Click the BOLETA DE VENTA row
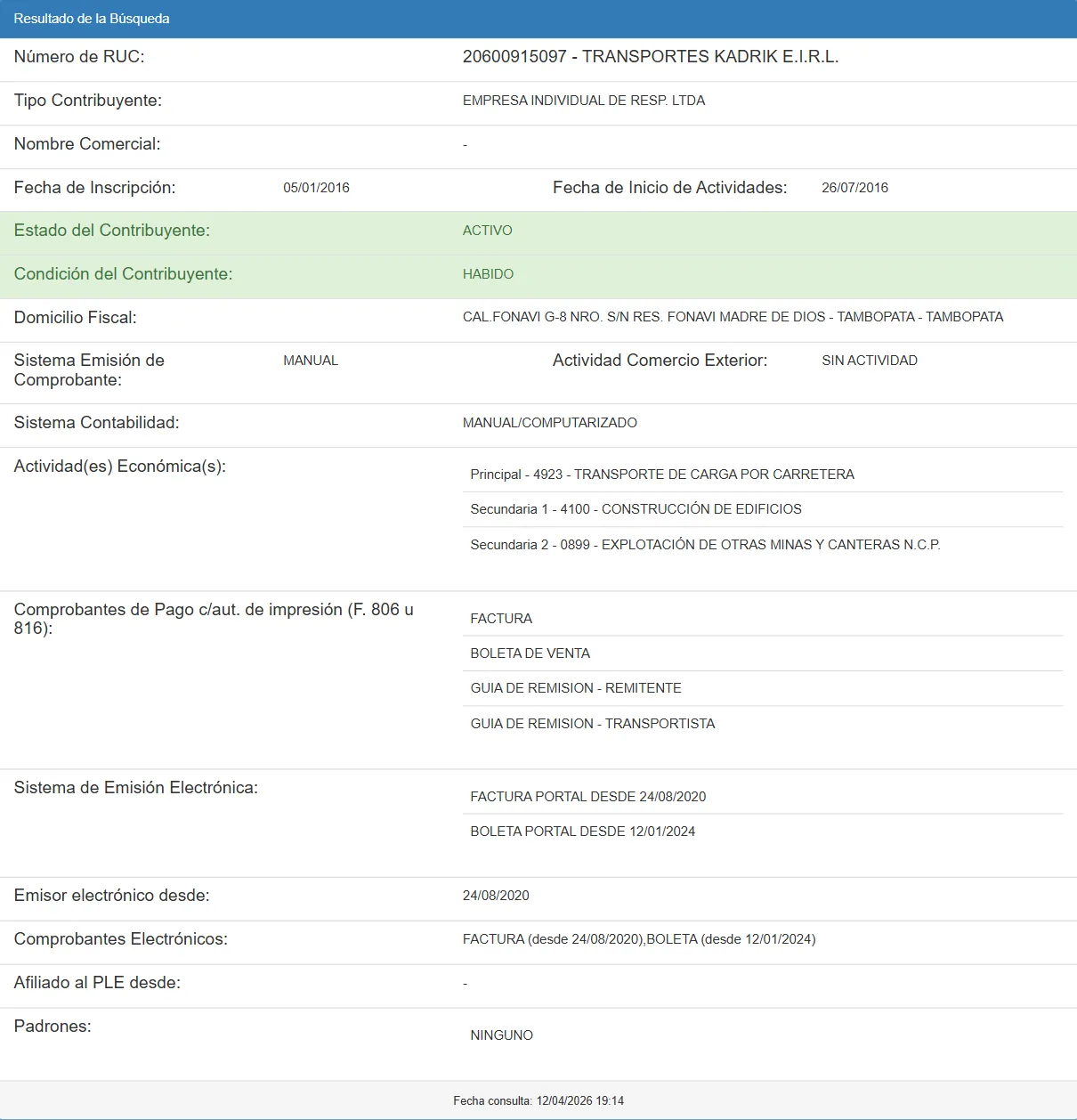The width and height of the screenshot is (1077, 1120). (530, 653)
